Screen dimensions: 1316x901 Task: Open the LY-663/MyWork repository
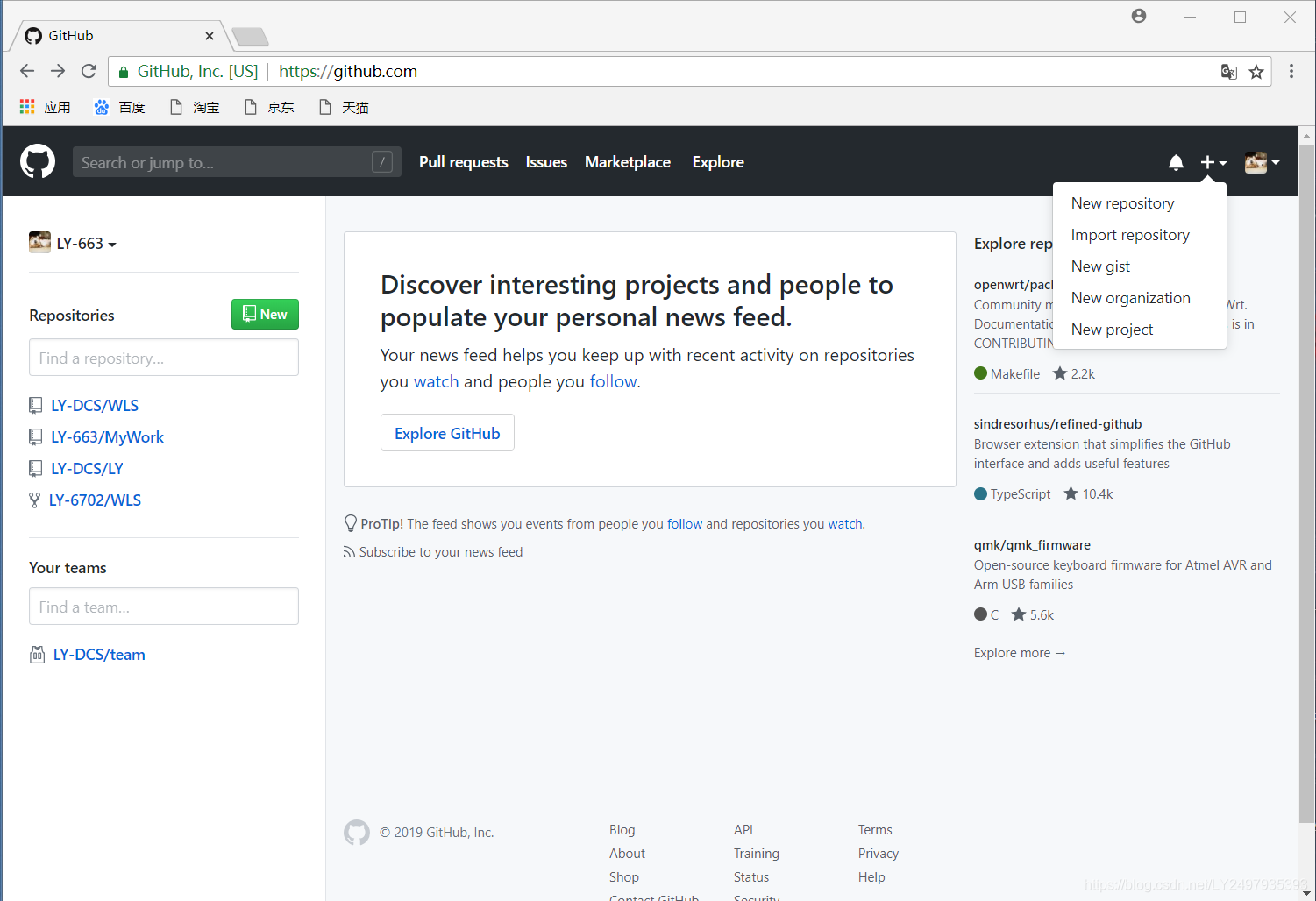[x=107, y=437]
